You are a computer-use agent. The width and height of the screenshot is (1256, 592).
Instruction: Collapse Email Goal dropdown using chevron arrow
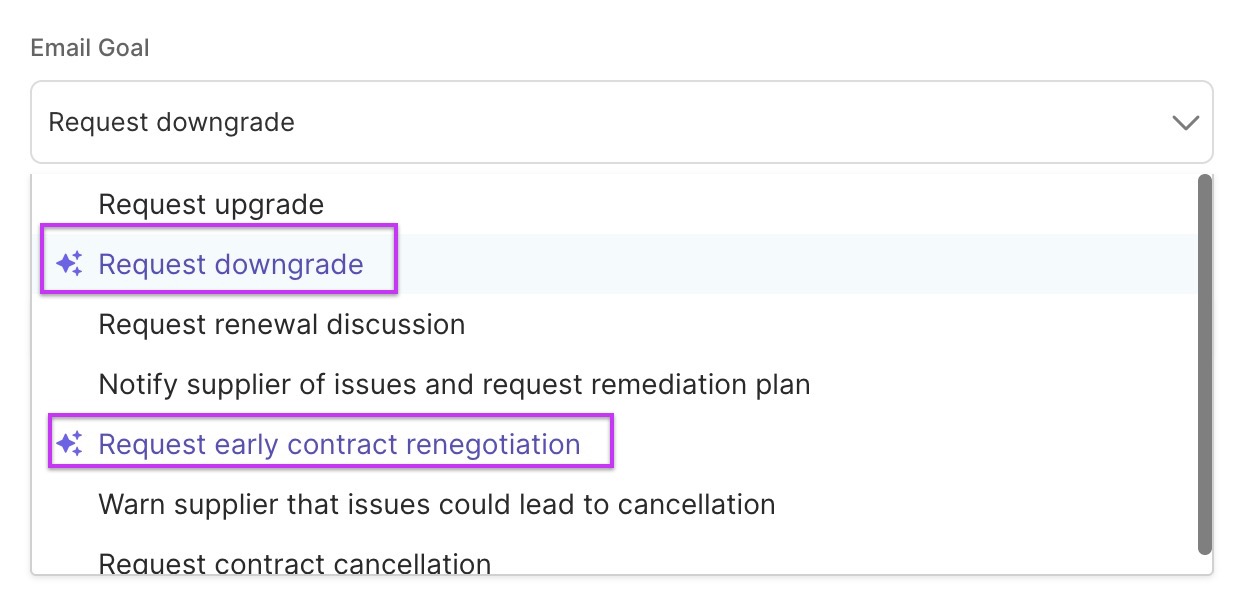pos(1185,123)
